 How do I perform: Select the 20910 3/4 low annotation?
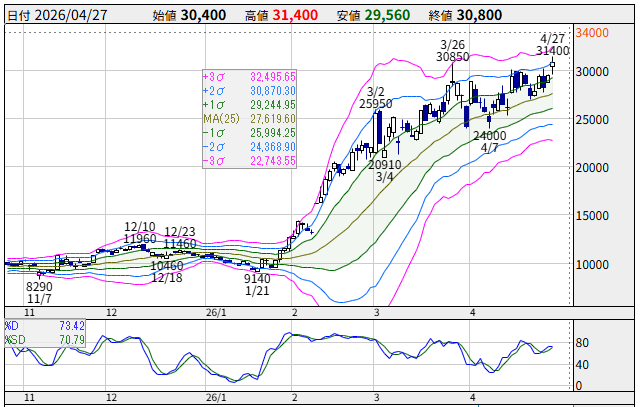coord(385,170)
